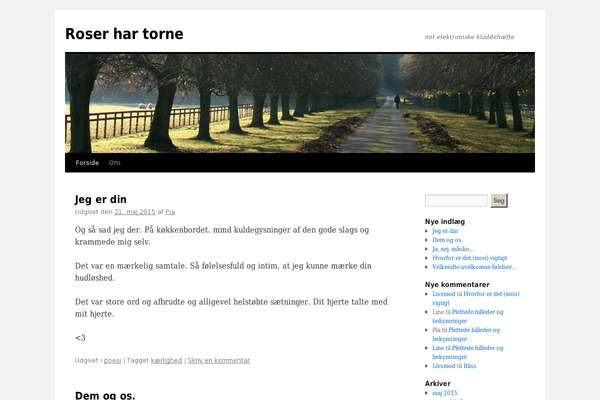Screen dimensions: 600x400
Task: Click the Søg search button
Action: point(499,201)
